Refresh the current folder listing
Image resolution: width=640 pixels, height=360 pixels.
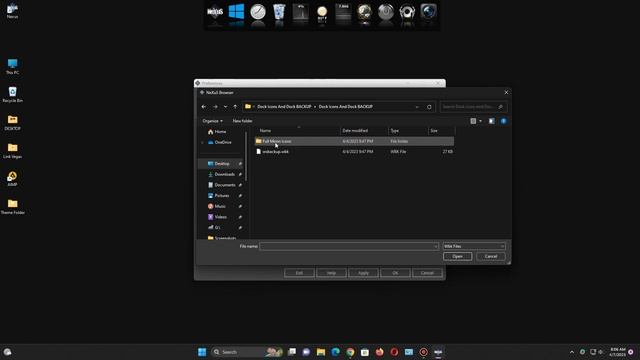tap(429, 107)
